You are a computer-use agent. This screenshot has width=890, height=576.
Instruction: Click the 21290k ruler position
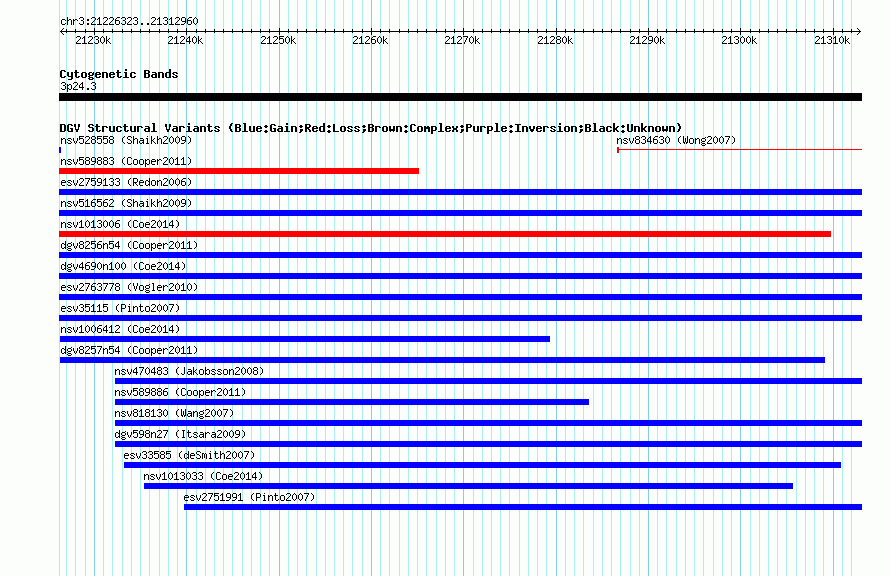pyautogui.click(x=647, y=40)
